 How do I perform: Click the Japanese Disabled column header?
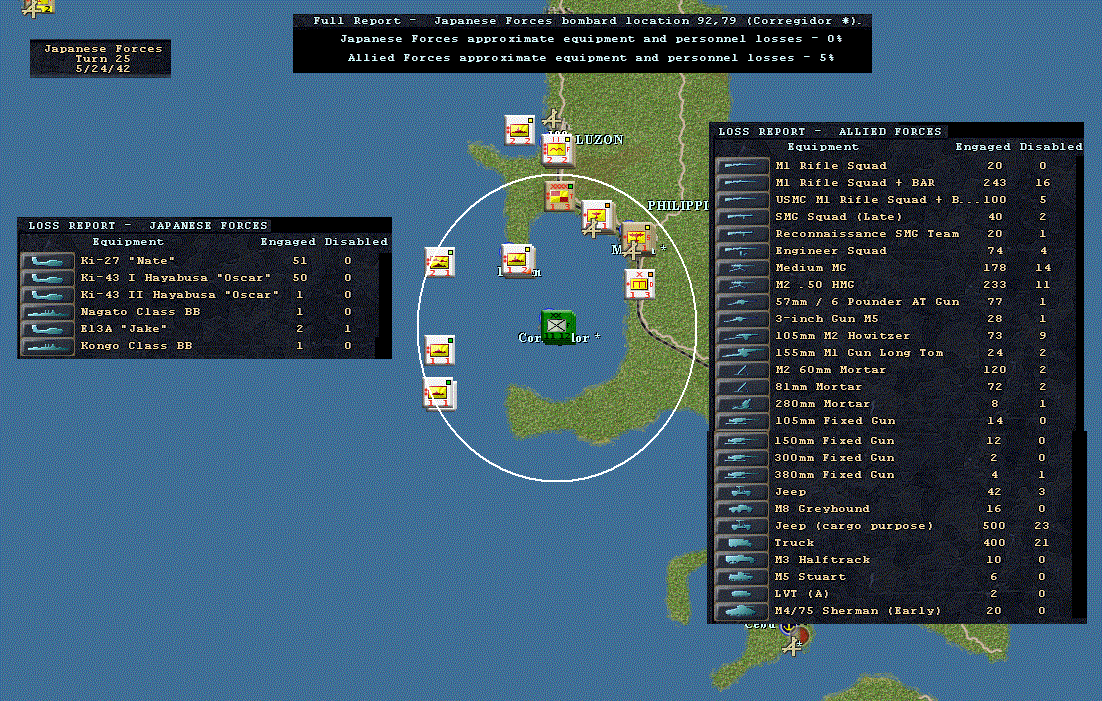click(x=356, y=242)
